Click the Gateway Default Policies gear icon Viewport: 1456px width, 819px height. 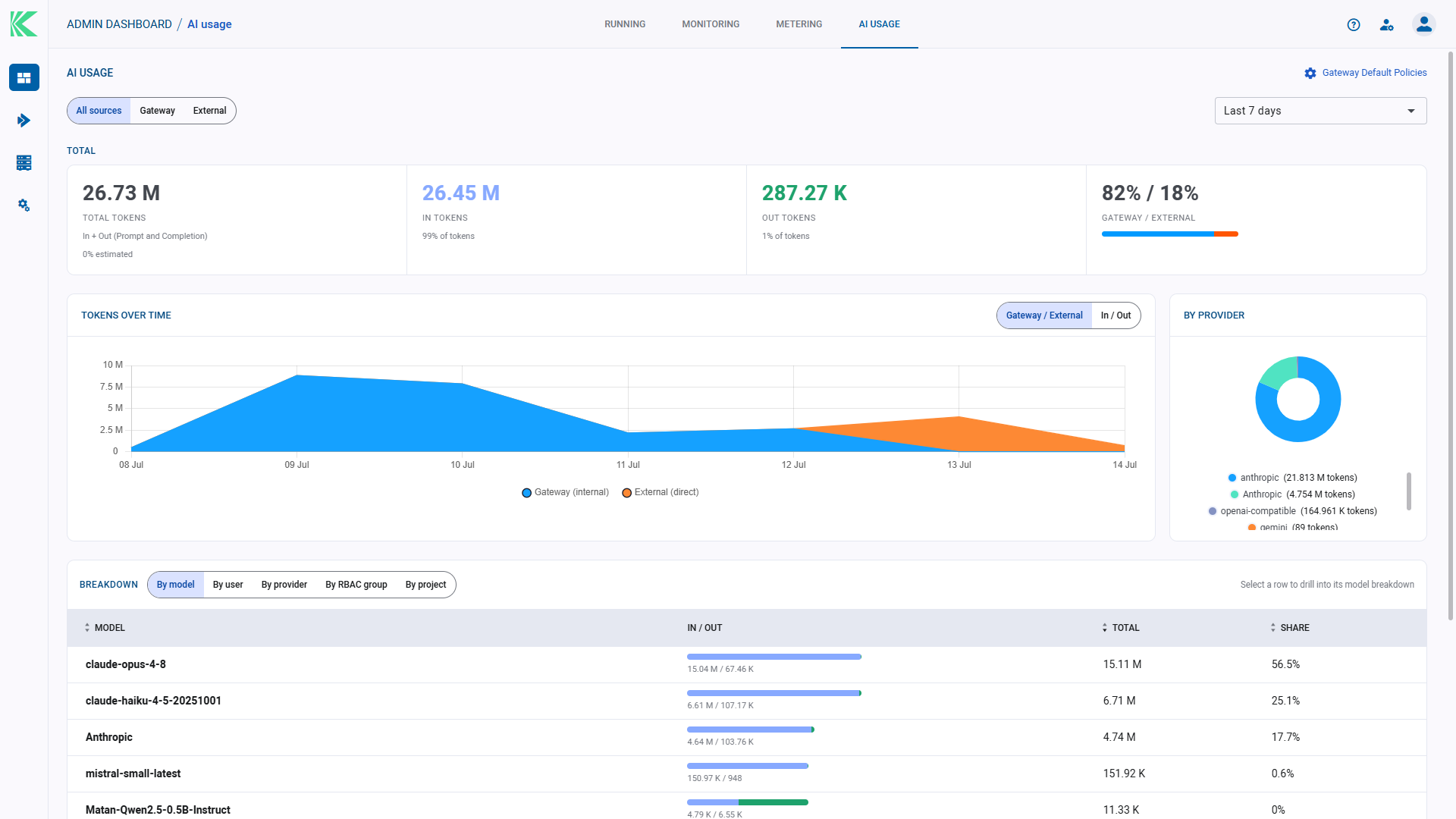(x=1310, y=73)
